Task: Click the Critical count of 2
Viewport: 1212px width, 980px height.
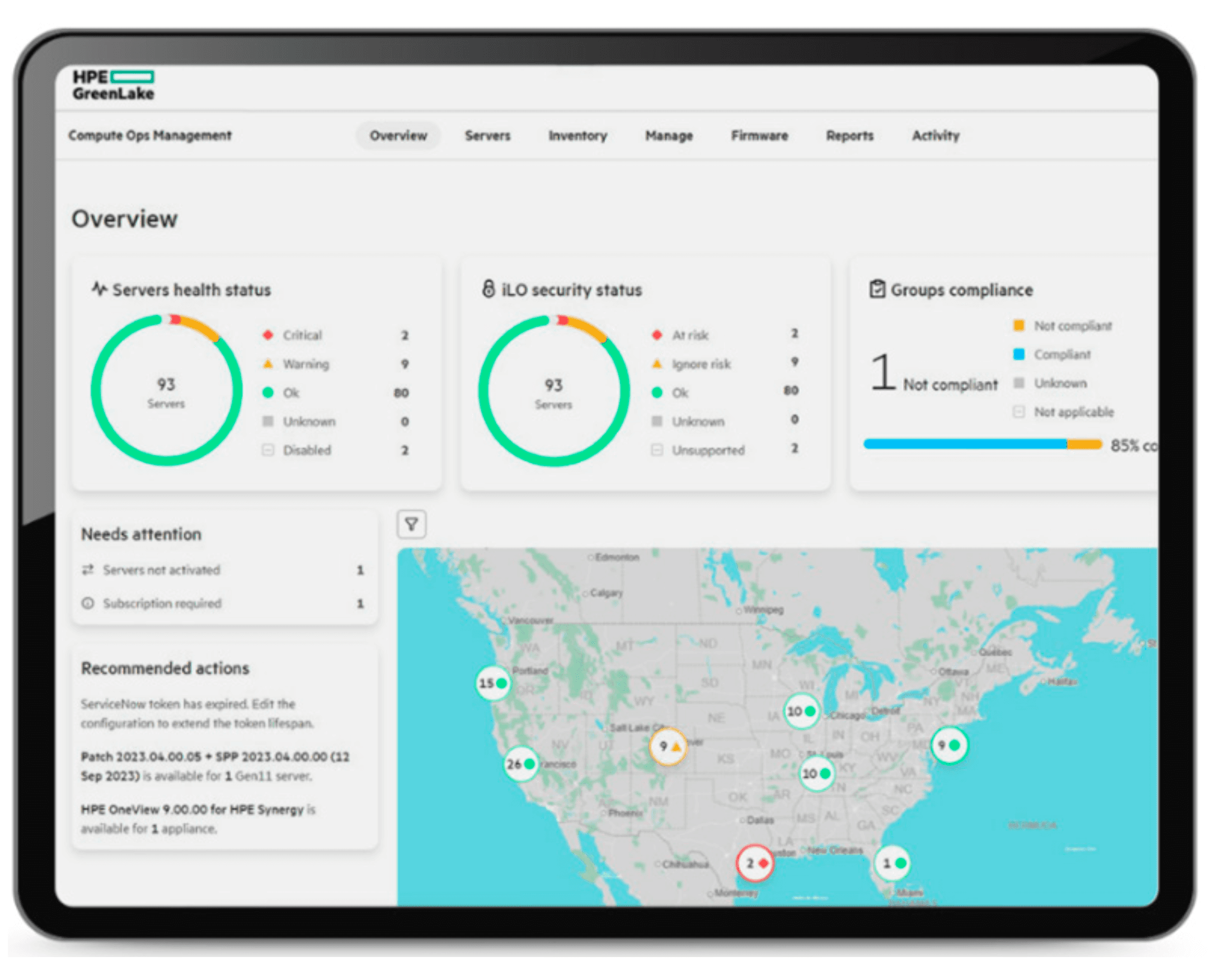Action: [405, 334]
